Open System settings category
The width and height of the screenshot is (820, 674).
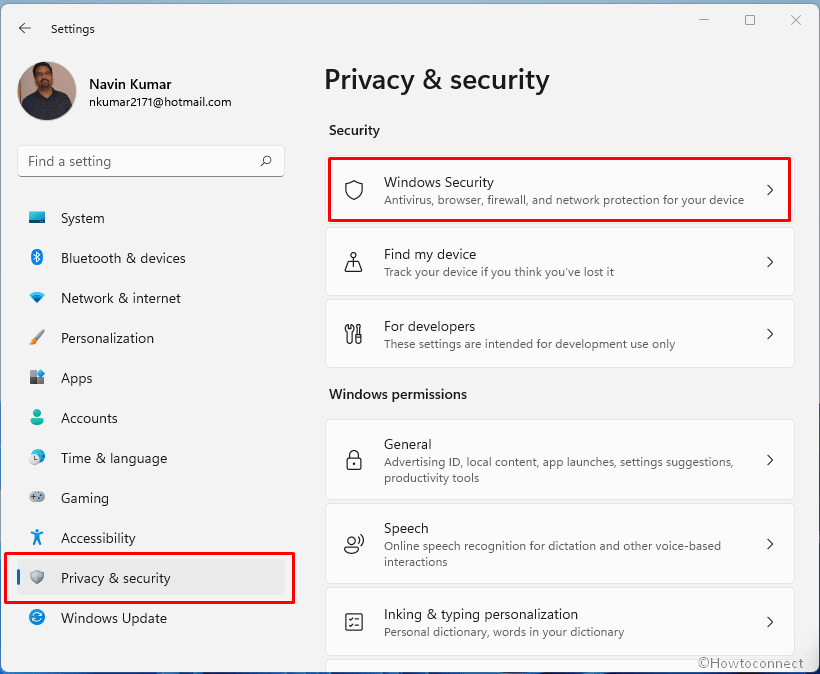coord(151,218)
